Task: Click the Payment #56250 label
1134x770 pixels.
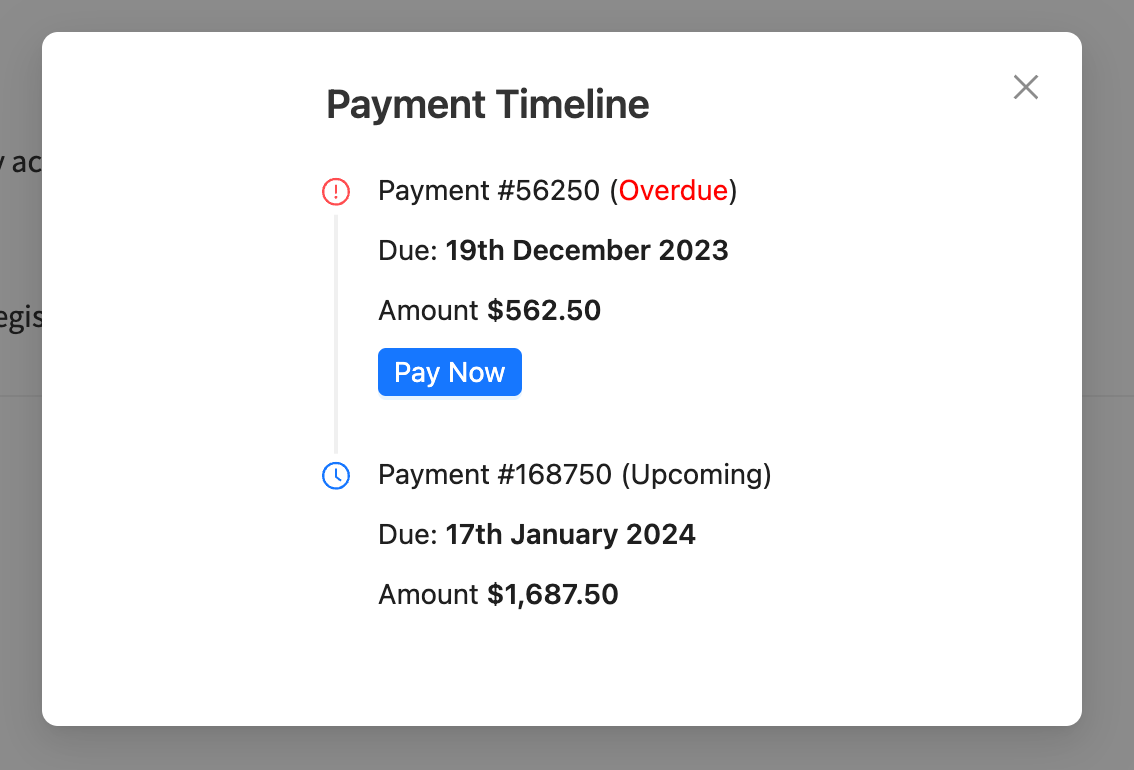Action: [489, 191]
